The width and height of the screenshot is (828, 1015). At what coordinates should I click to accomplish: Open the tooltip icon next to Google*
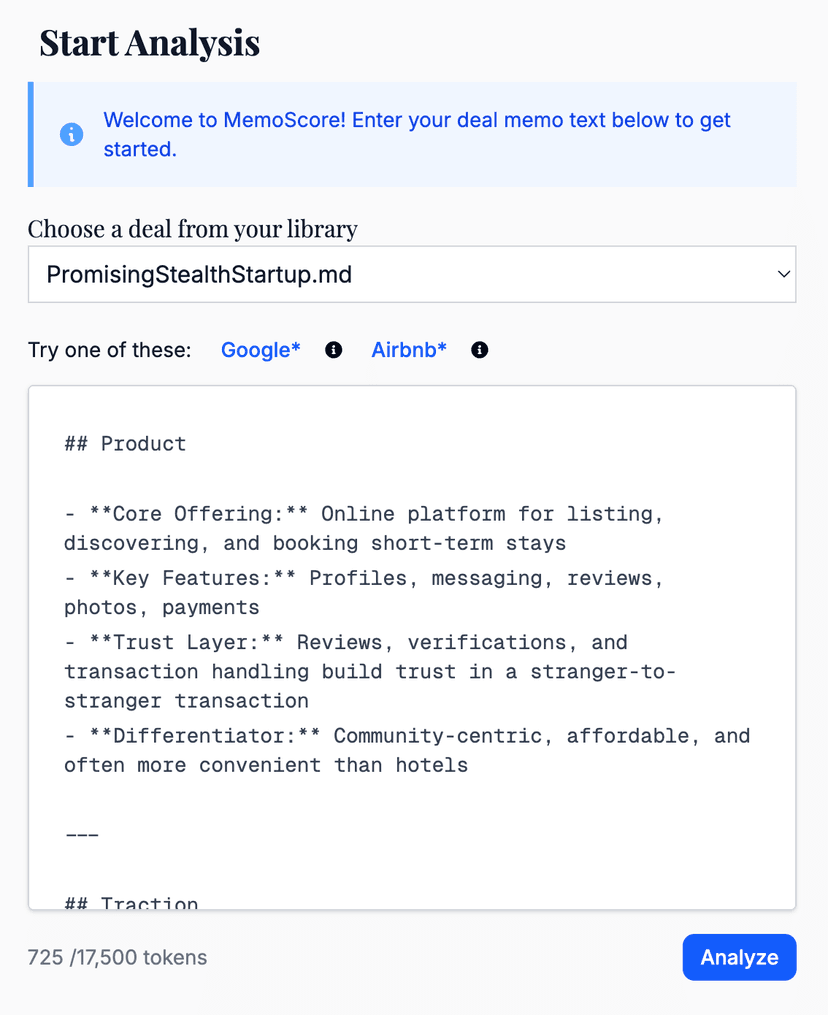point(333,349)
